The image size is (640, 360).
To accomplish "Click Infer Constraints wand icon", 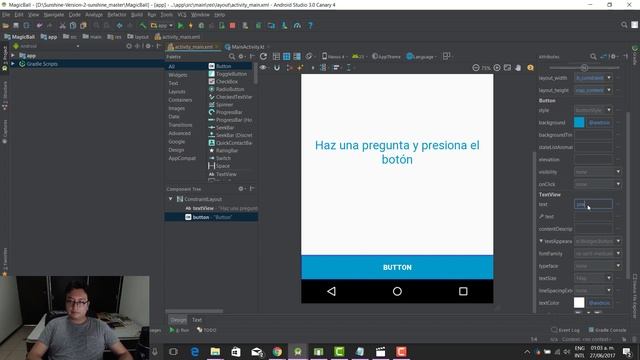I will [x=300, y=68].
